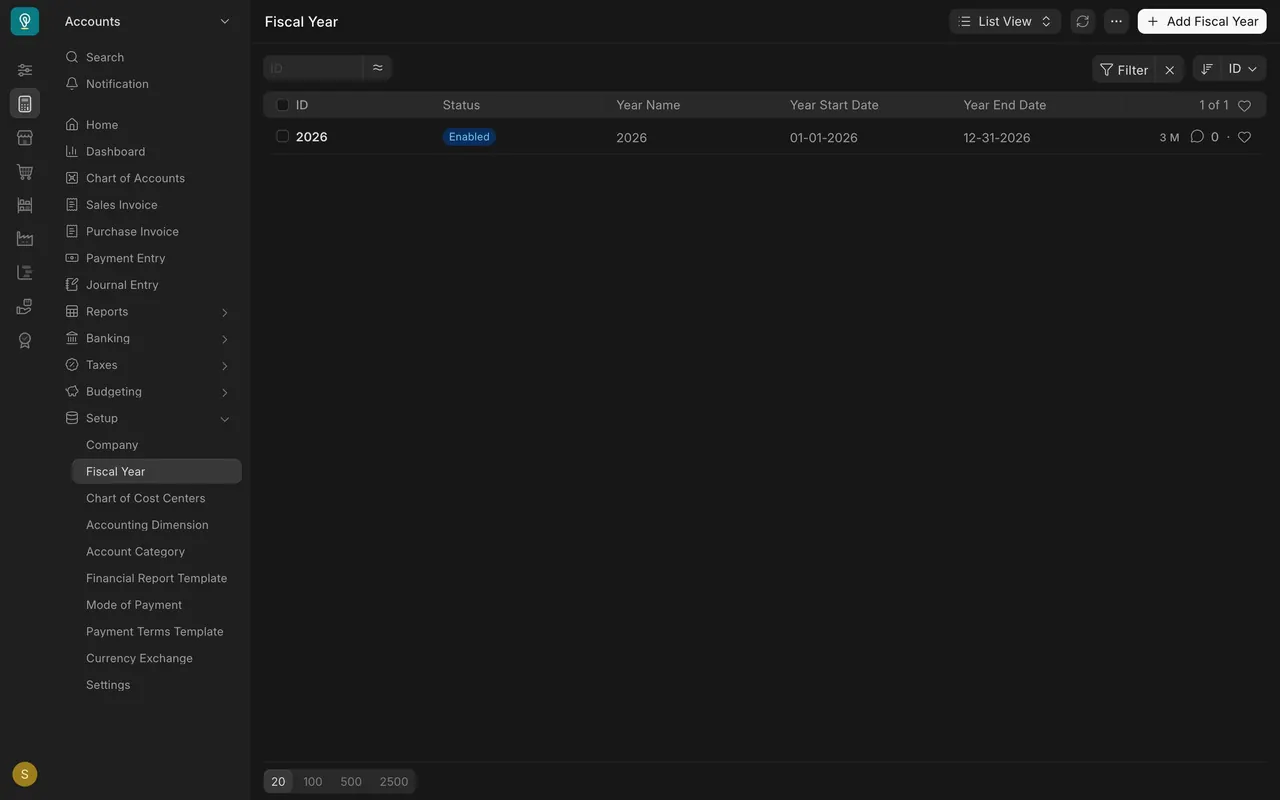1280x800 pixels.
Task: Like the 2026 fiscal year heart icon
Action: pyautogui.click(x=1244, y=137)
